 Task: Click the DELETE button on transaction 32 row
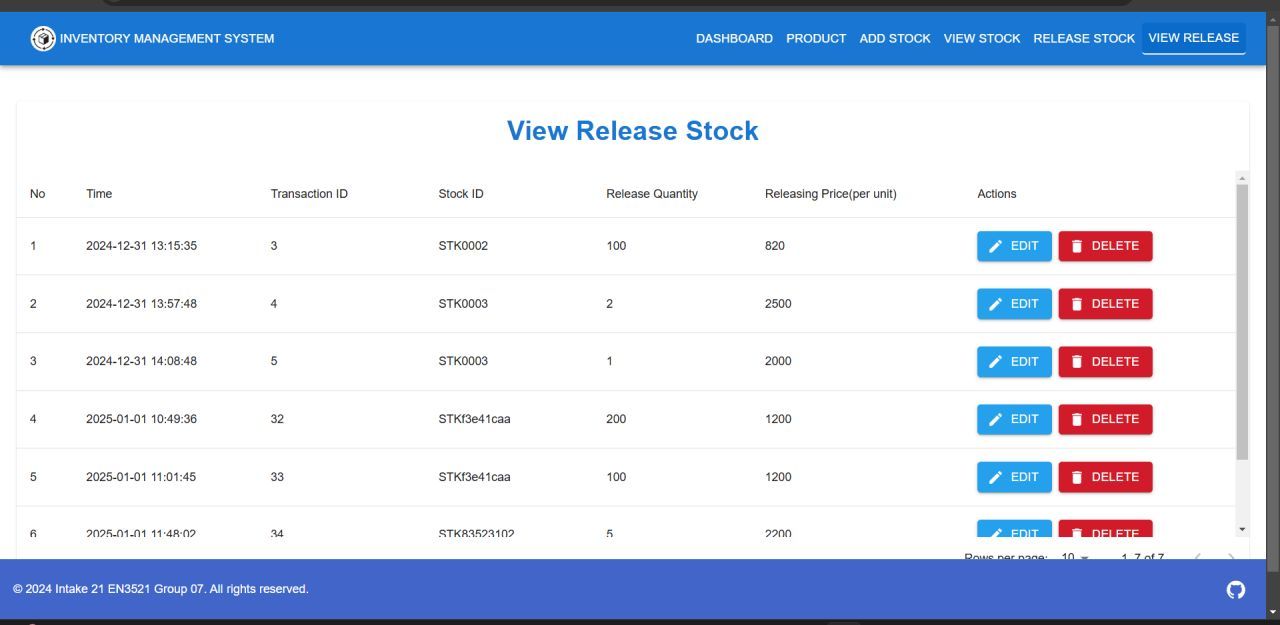(x=1105, y=419)
